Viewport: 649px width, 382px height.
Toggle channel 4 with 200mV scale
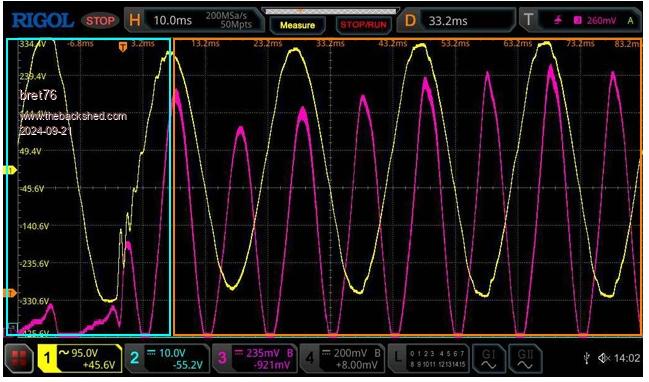tap(342, 358)
